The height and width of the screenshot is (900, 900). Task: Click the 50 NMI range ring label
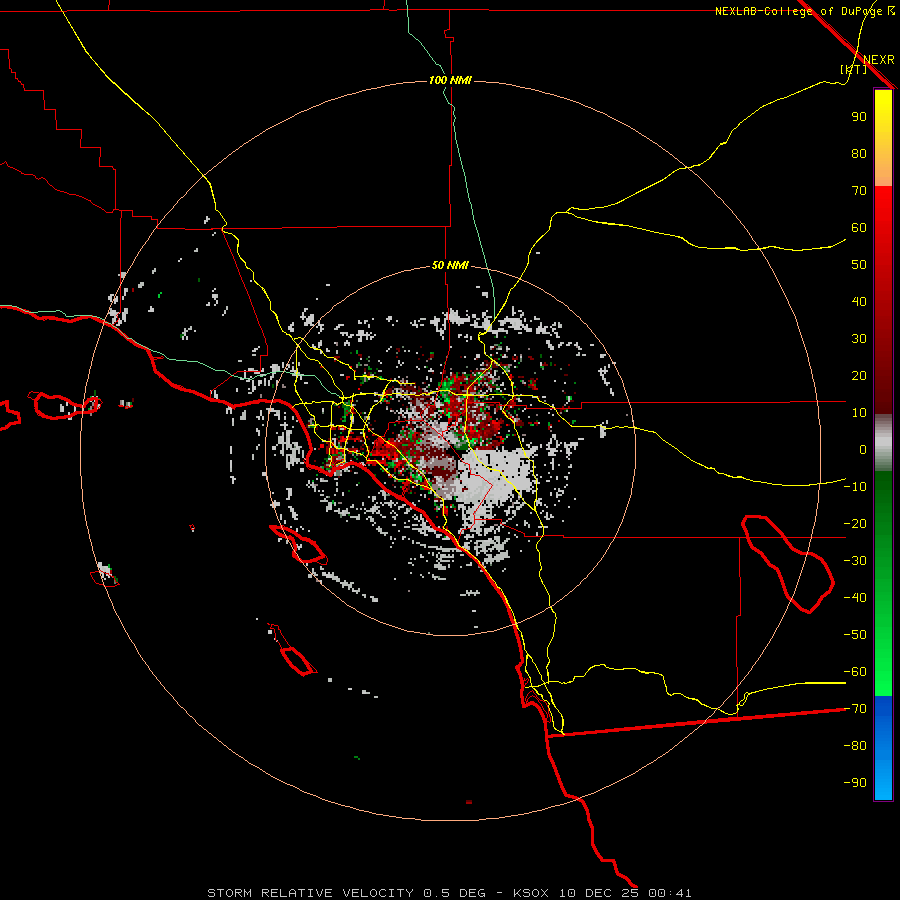pos(450,265)
